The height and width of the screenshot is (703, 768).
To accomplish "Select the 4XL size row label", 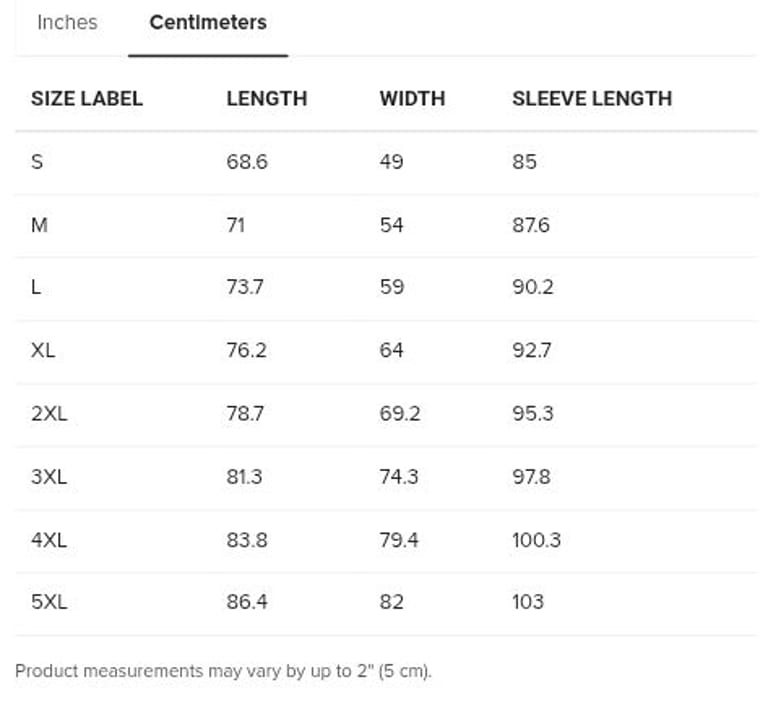I will pos(49,540).
